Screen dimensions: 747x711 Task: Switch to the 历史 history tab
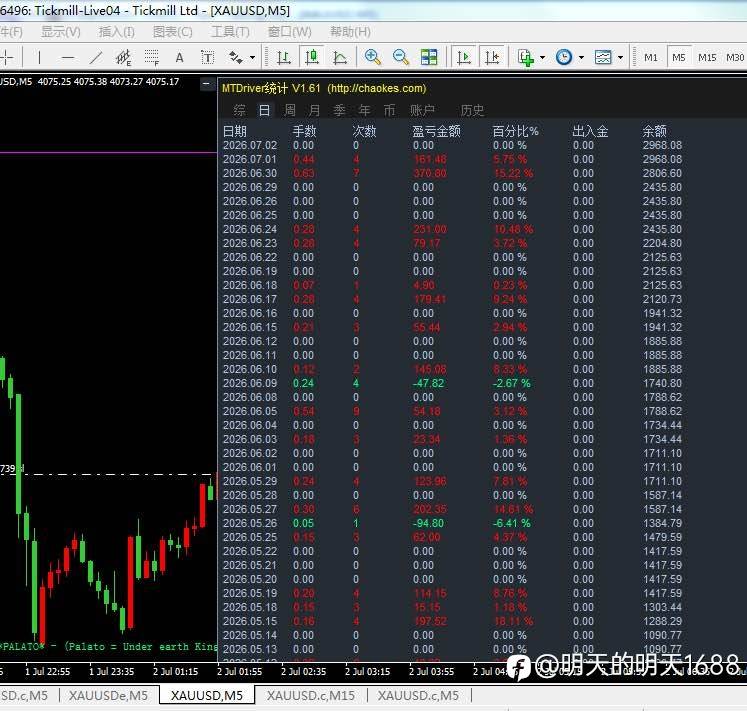click(472, 111)
